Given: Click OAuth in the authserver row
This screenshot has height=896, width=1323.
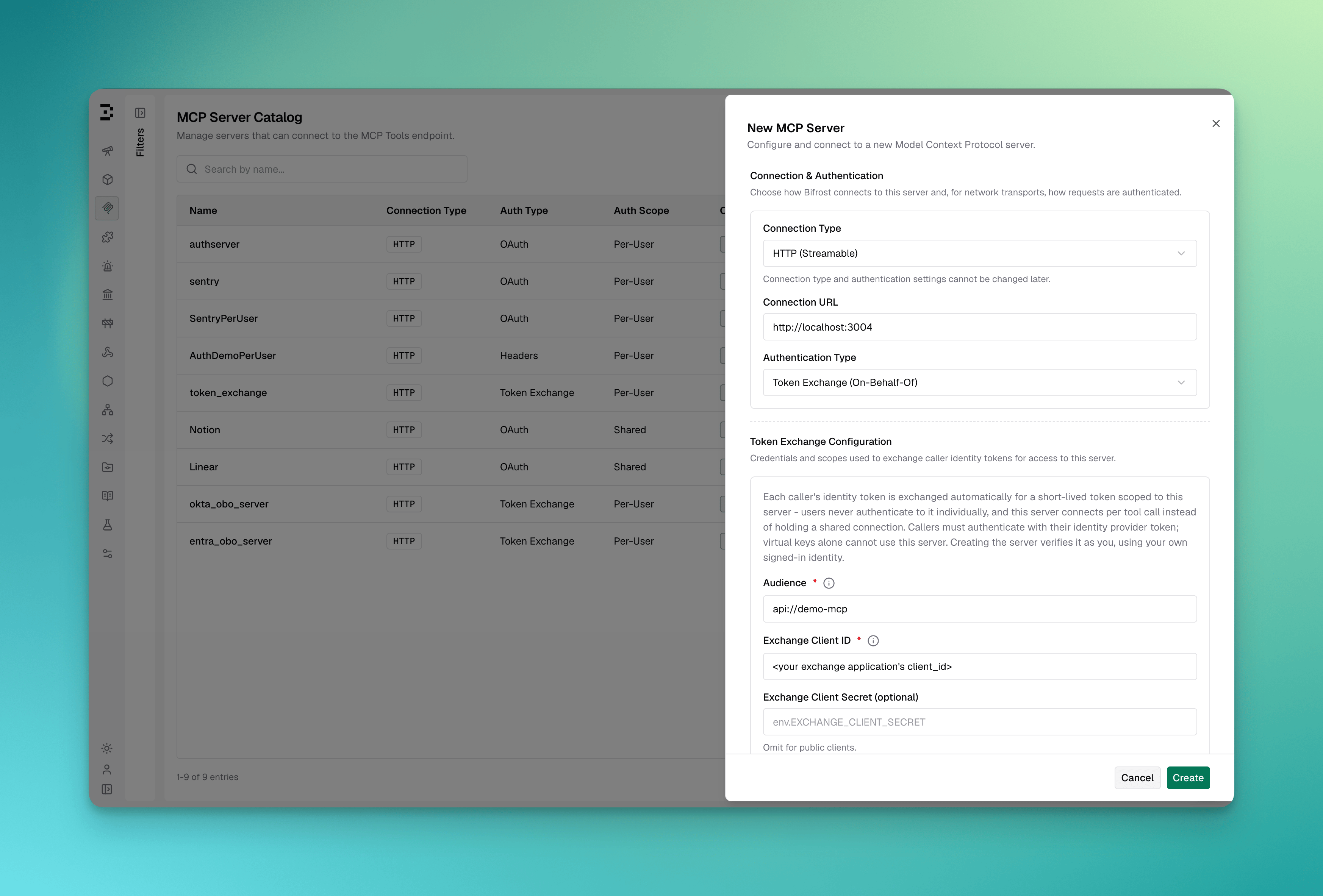Looking at the screenshot, I should [514, 244].
